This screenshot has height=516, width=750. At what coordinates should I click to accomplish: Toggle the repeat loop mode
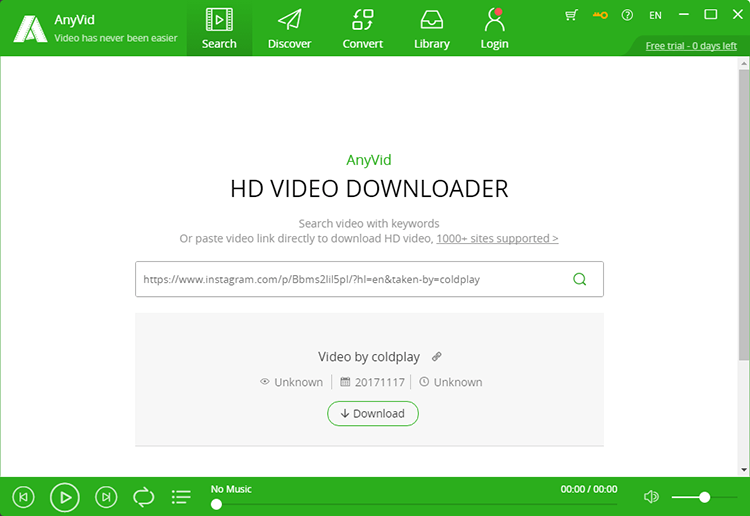[143, 497]
